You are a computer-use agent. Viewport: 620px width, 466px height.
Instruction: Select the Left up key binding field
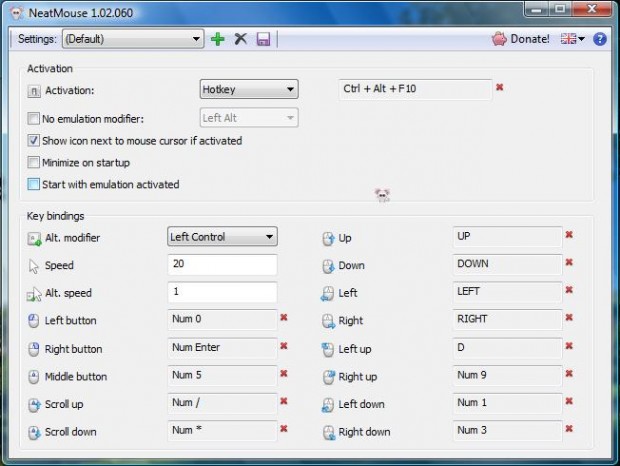click(504, 348)
